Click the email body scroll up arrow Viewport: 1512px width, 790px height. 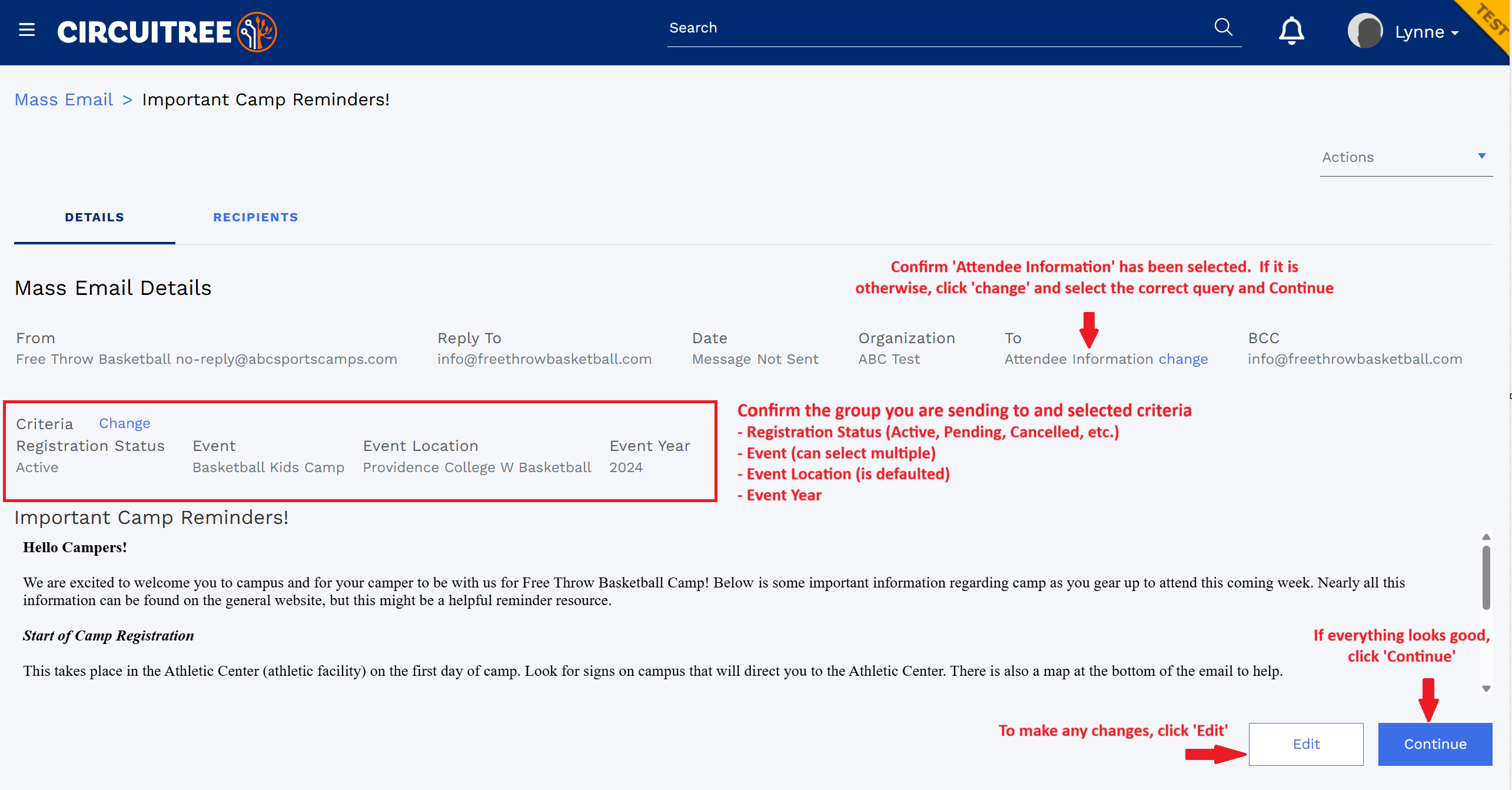click(x=1486, y=537)
